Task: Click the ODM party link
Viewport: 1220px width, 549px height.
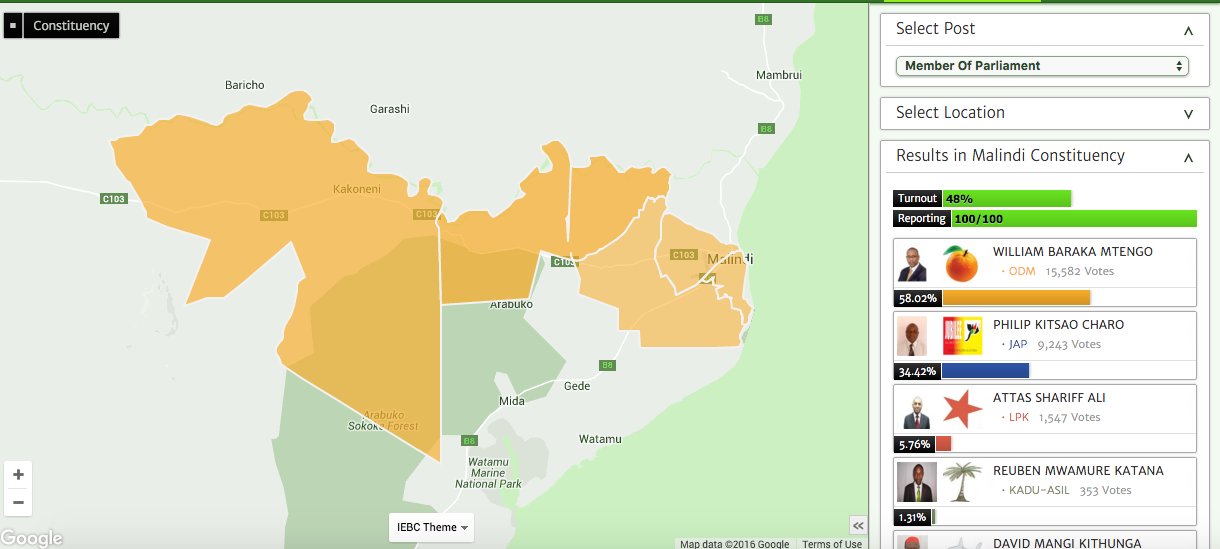Action: point(1022,271)
